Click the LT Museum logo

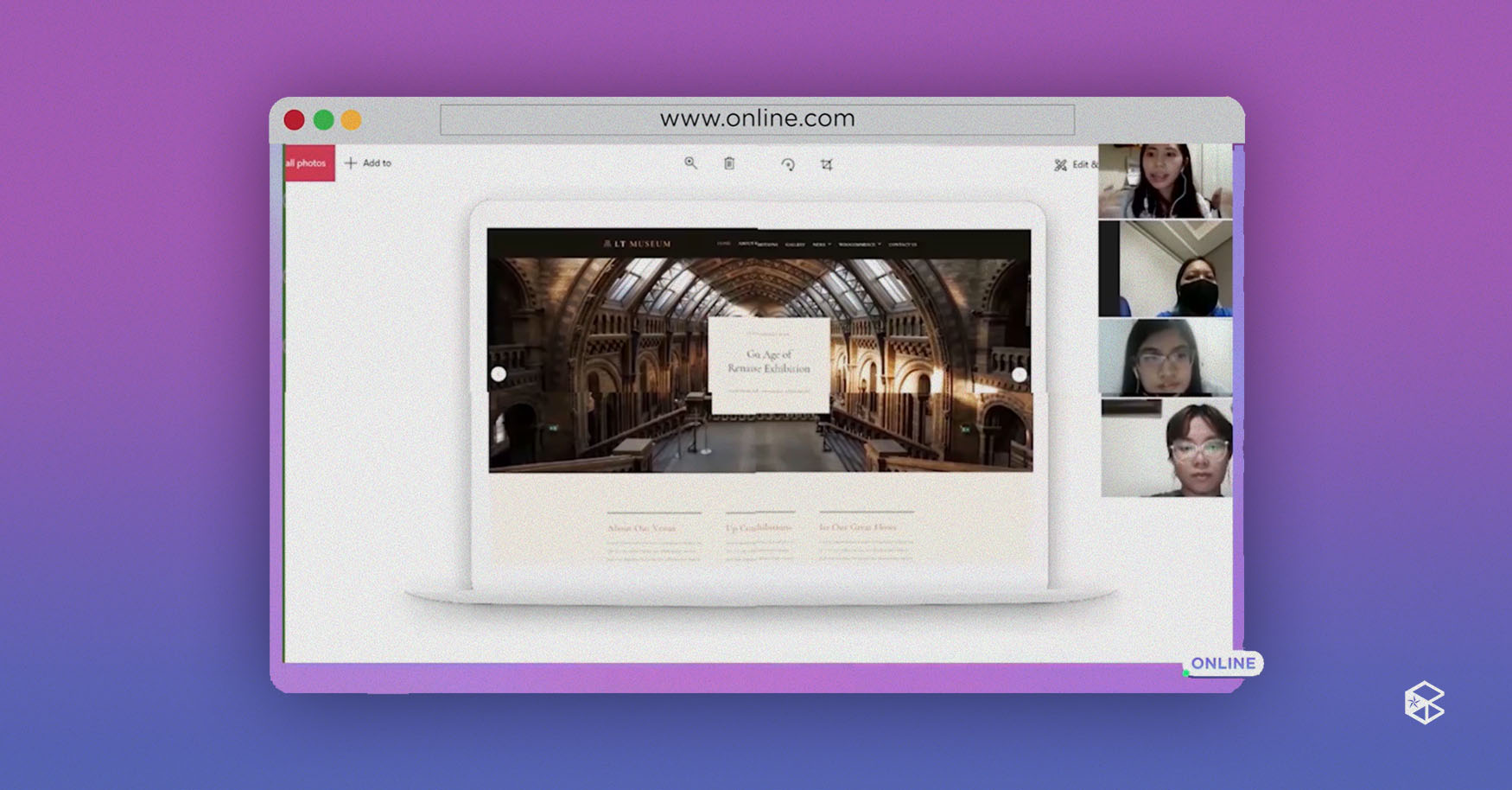point(637,244)
